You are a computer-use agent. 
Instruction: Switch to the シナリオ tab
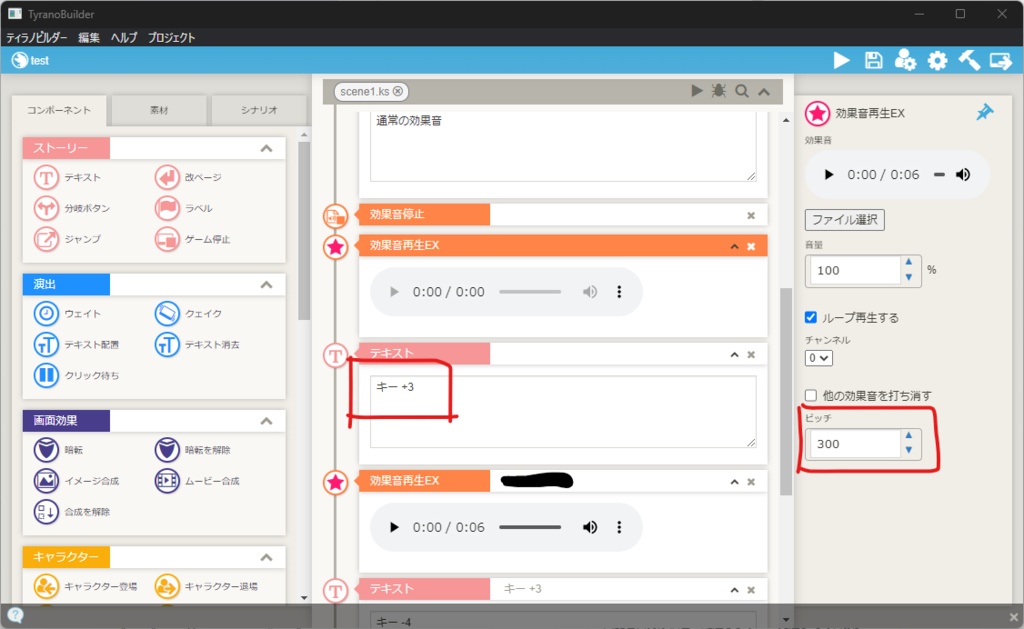[x=259, y=110]
